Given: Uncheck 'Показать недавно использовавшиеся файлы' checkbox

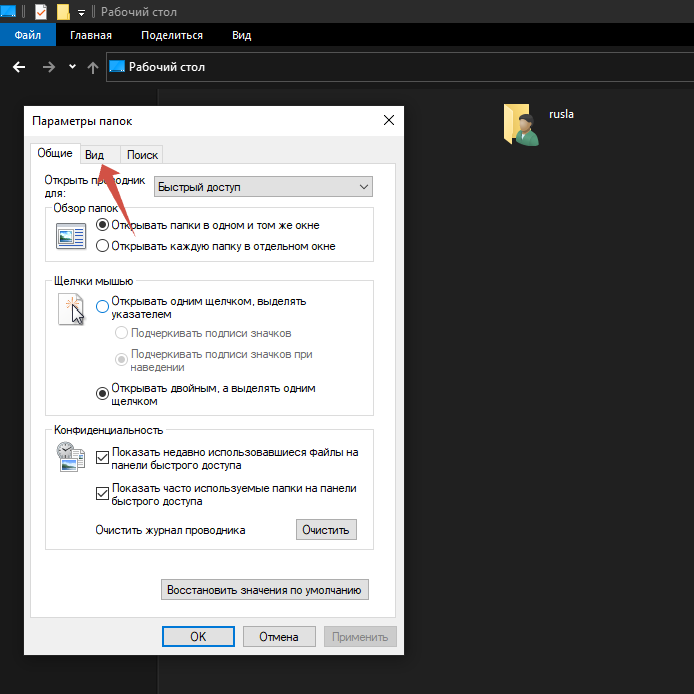Looking at the screenshot, I should [x=102, y=458].
